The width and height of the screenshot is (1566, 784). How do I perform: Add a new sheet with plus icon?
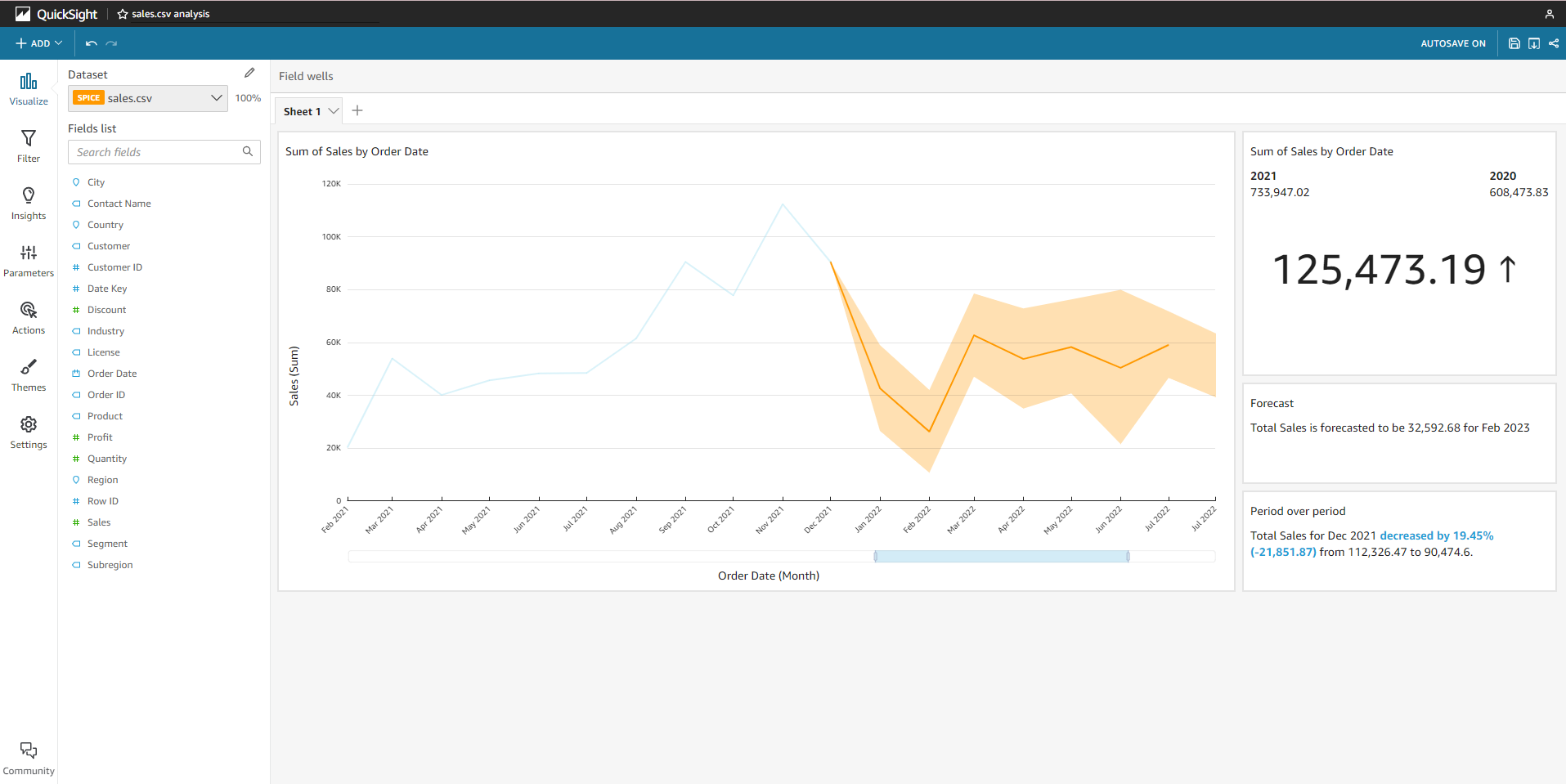[357, 110]
